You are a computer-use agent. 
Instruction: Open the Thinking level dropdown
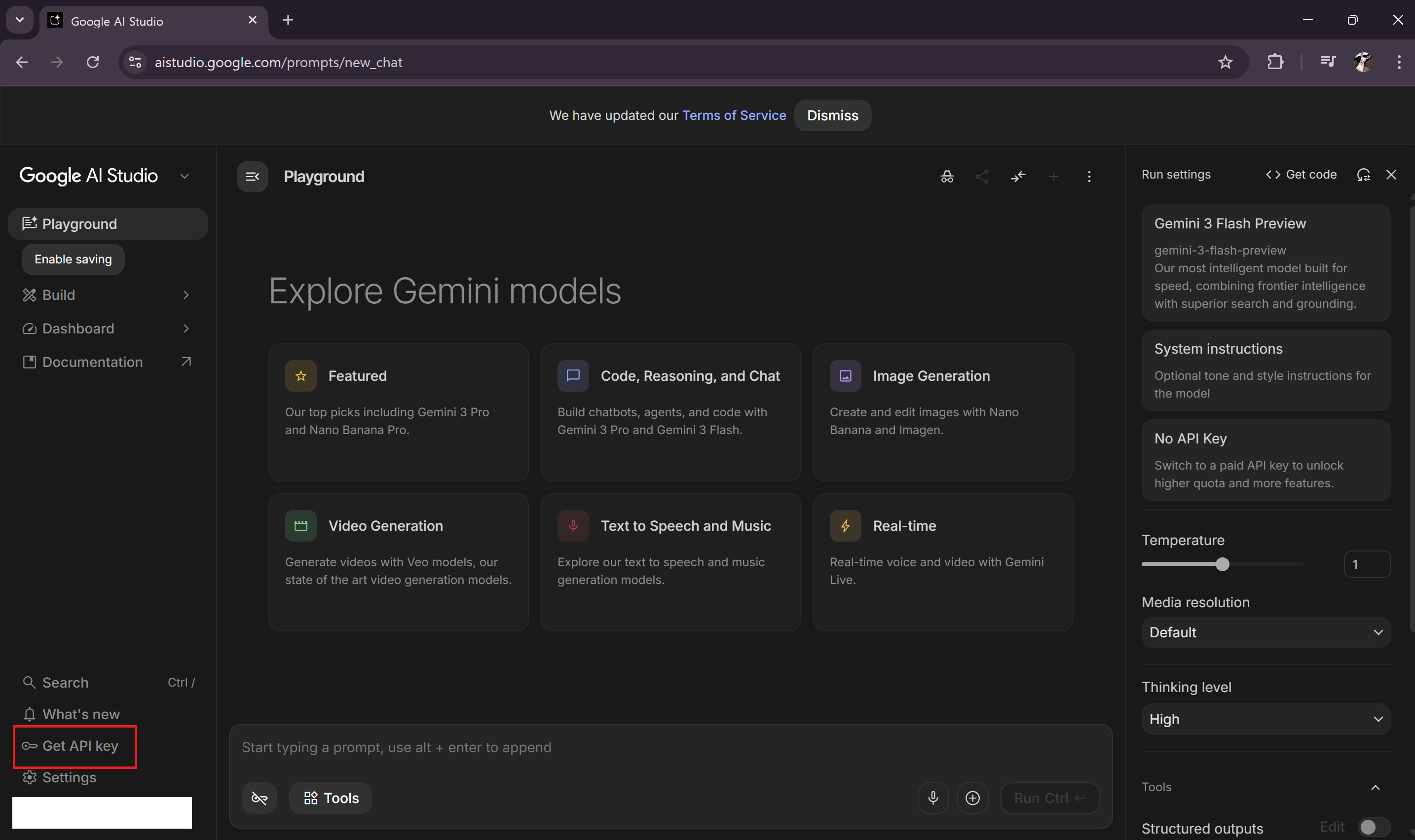pyautogui.click(x=1266, y=719)
